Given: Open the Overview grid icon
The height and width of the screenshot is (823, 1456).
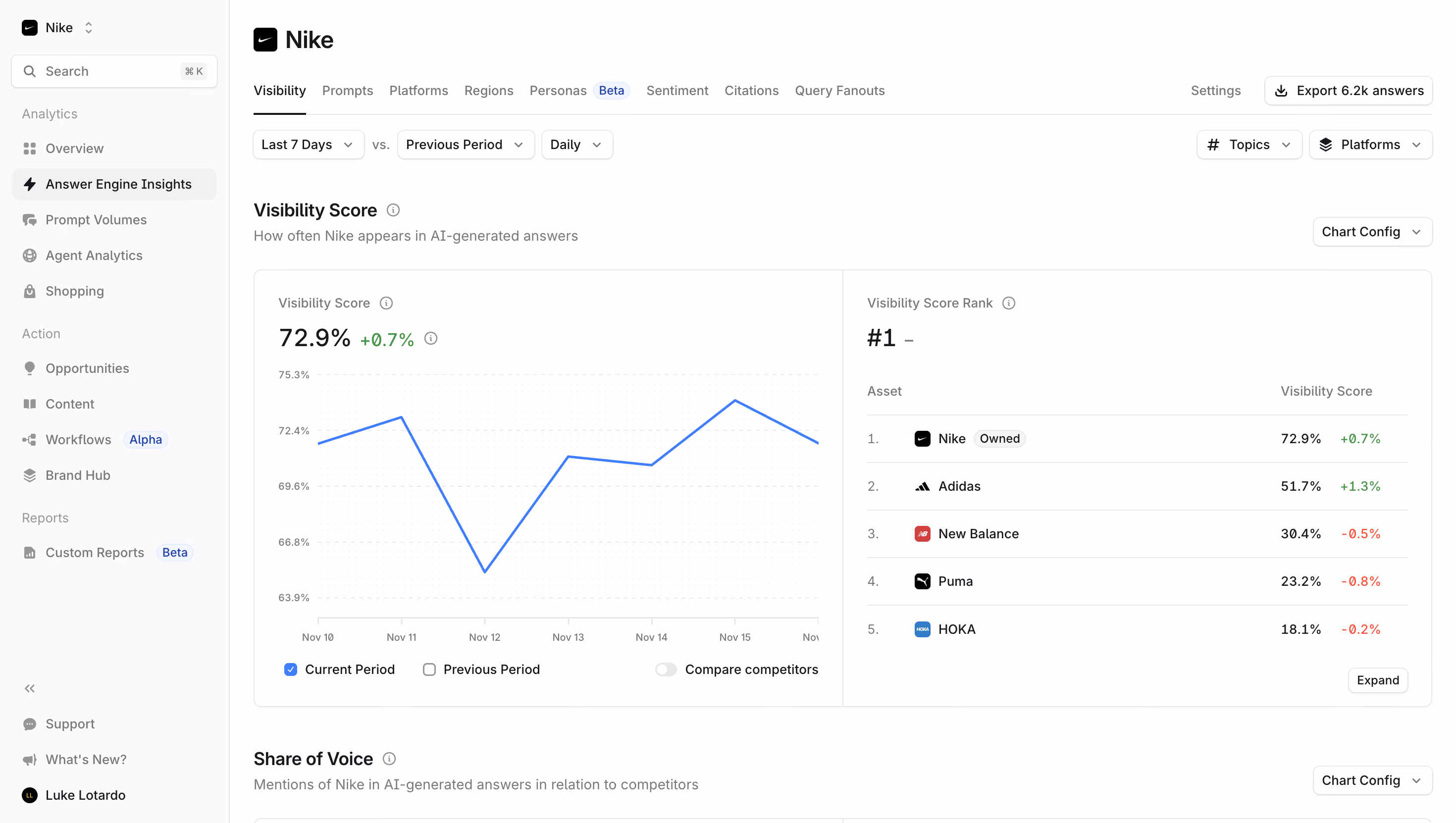Looking at the screenshot, I should click(x=29, y=149).
